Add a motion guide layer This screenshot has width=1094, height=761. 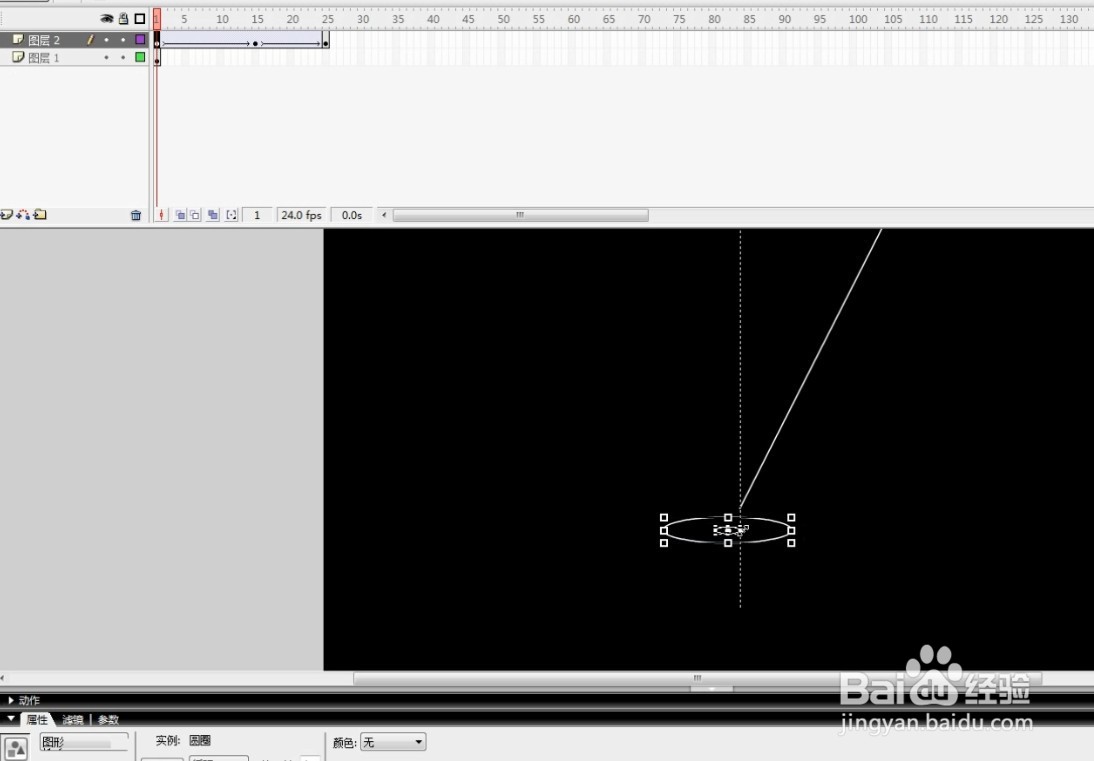23,215
